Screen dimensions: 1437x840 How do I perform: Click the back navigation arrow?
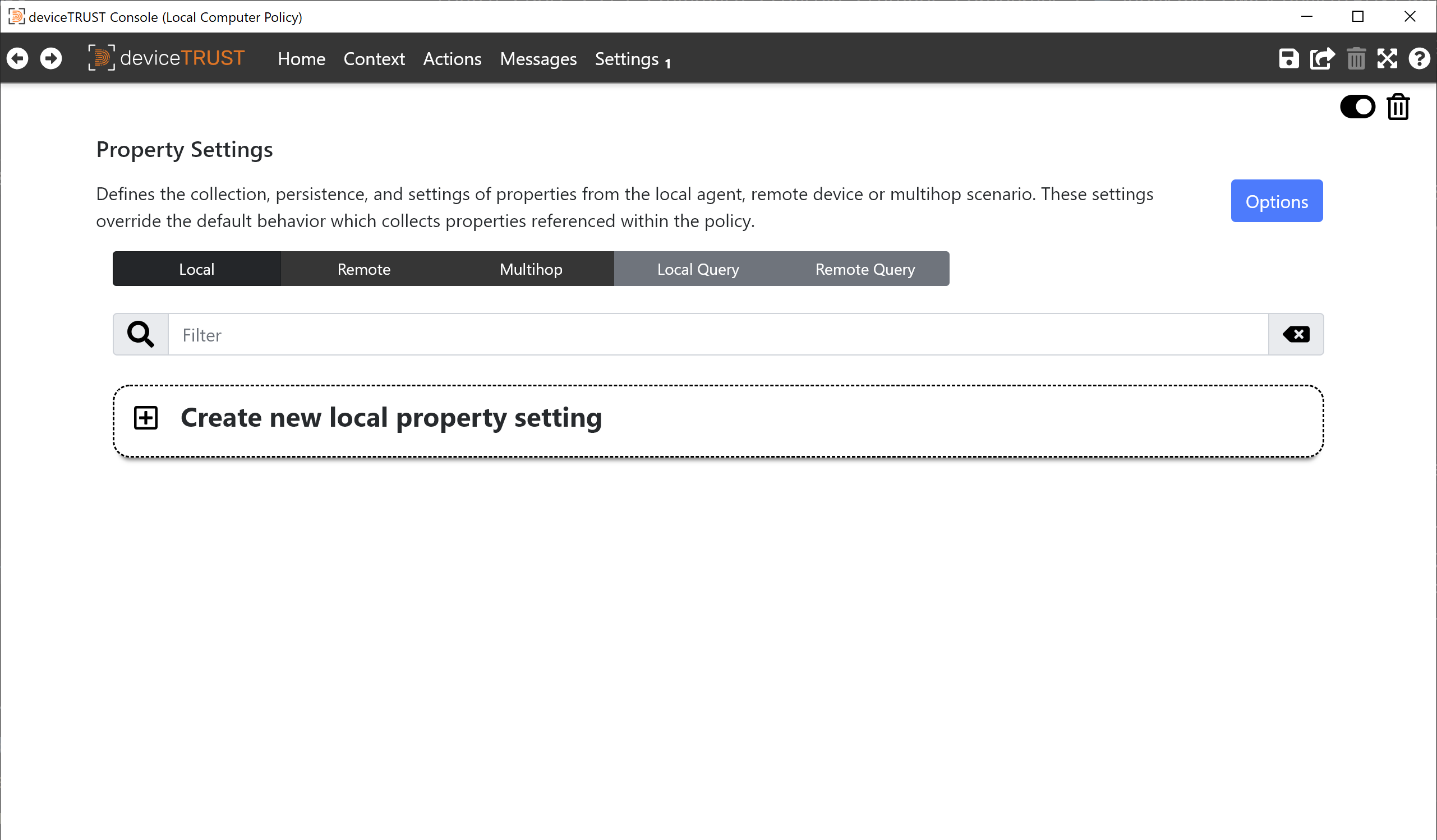[17, 58]
